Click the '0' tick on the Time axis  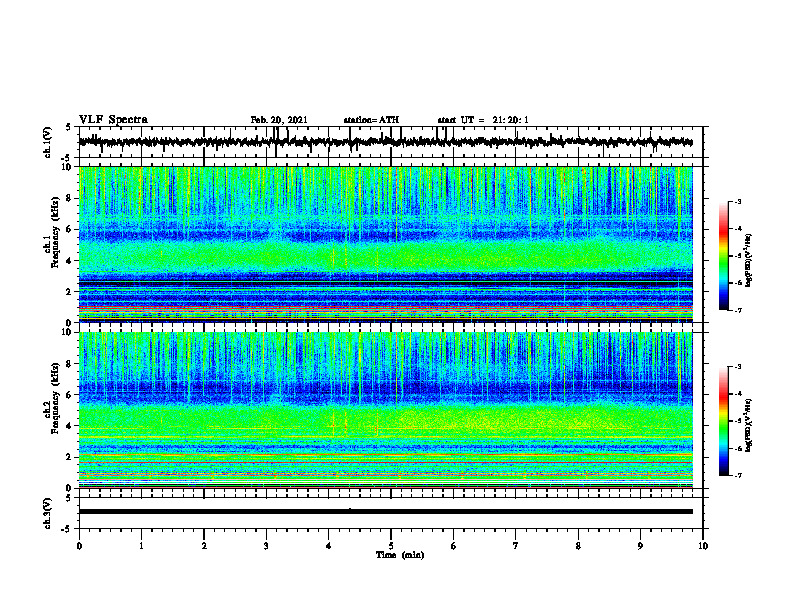(79, 546)
